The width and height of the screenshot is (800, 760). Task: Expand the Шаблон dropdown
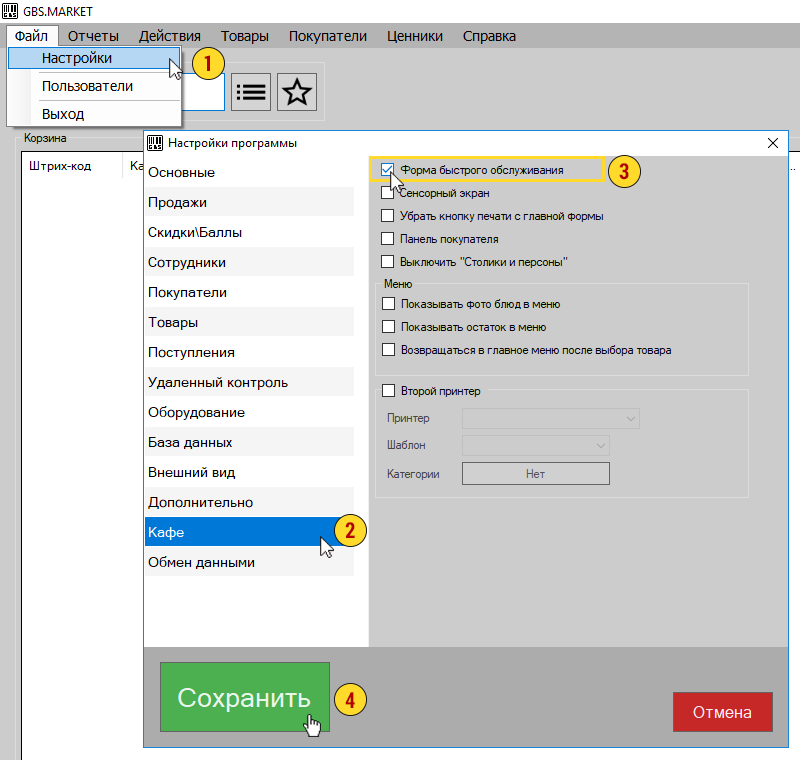point(536,445)
